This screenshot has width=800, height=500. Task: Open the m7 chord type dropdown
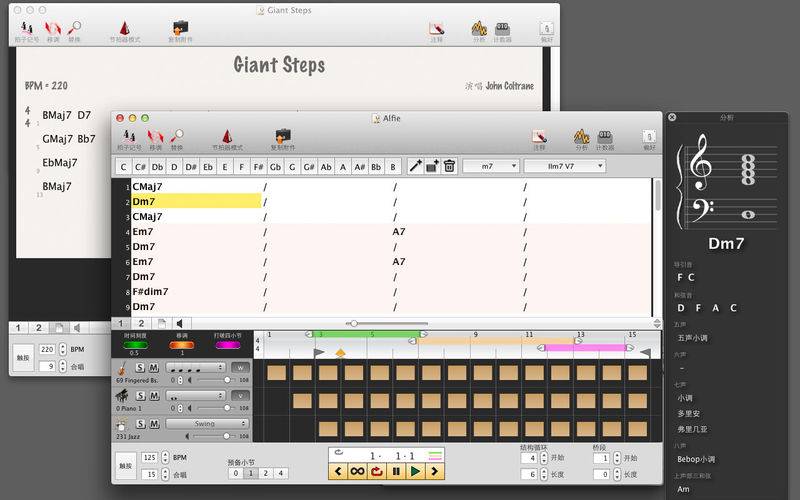(x=491, y=166)
